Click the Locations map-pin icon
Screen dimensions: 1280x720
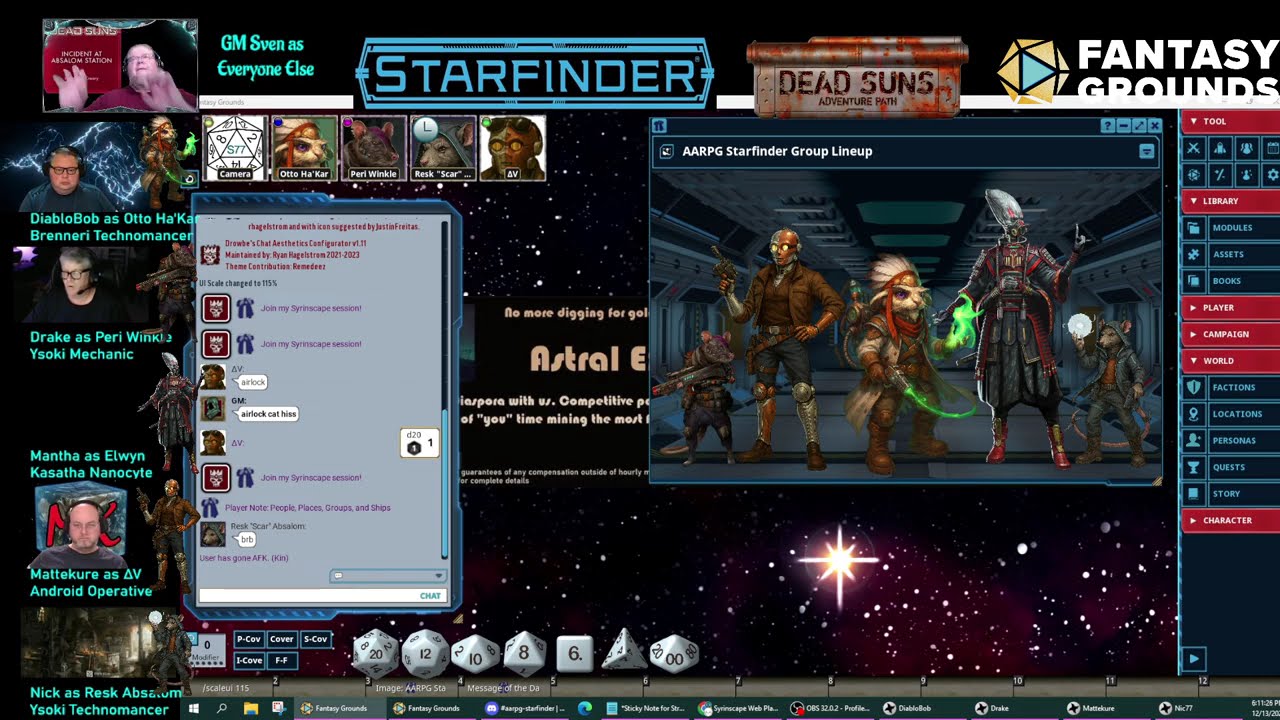1193,414
